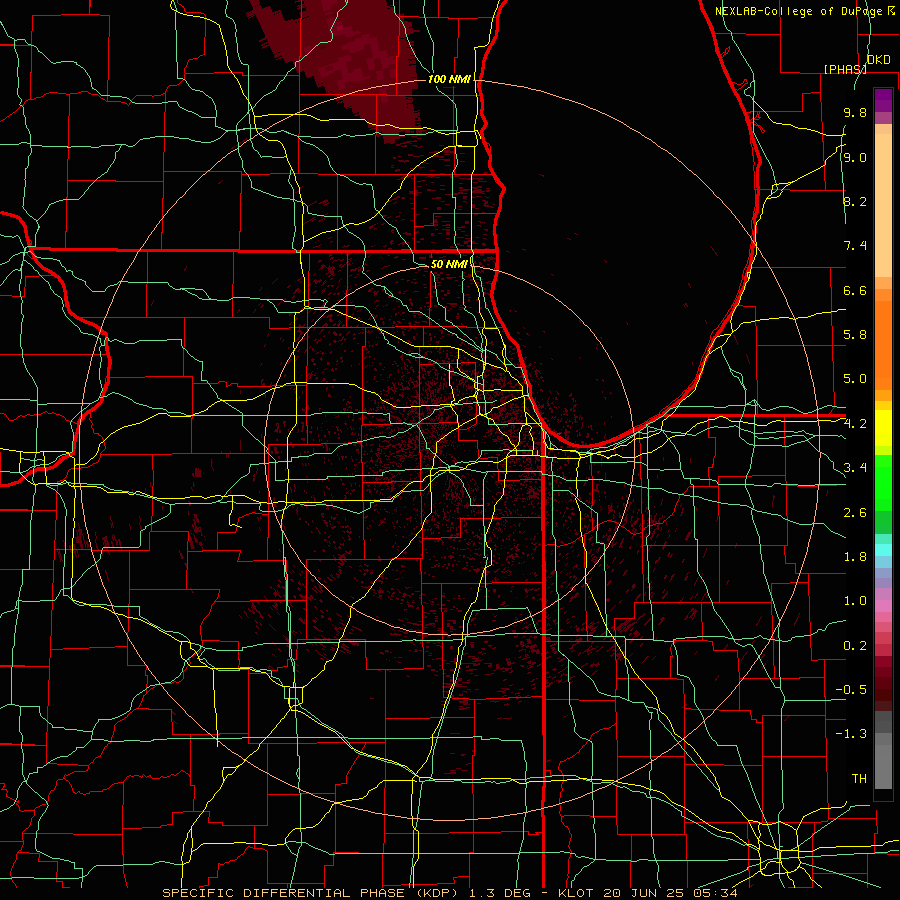Click the 0.2 value on the color scale

855,646
